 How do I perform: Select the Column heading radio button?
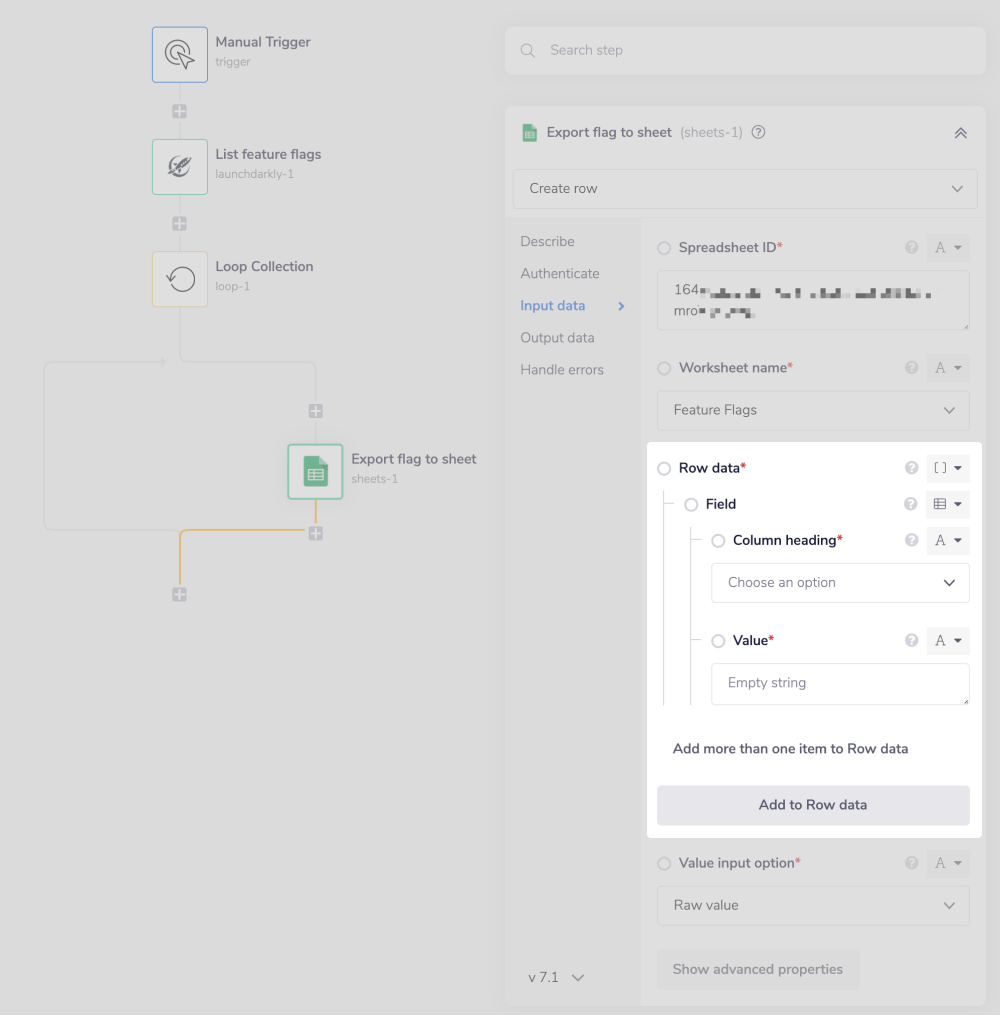(718, 540)
